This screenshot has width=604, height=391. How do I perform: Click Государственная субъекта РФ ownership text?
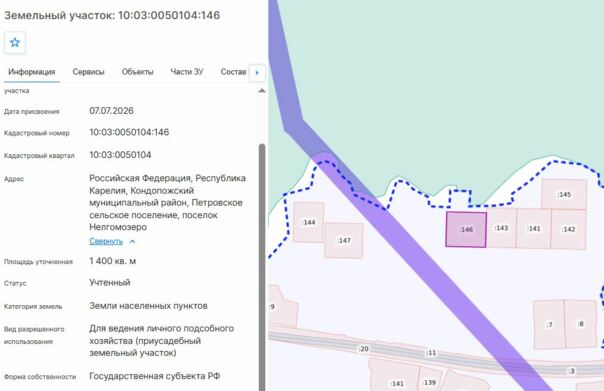[x=154, y=376]
